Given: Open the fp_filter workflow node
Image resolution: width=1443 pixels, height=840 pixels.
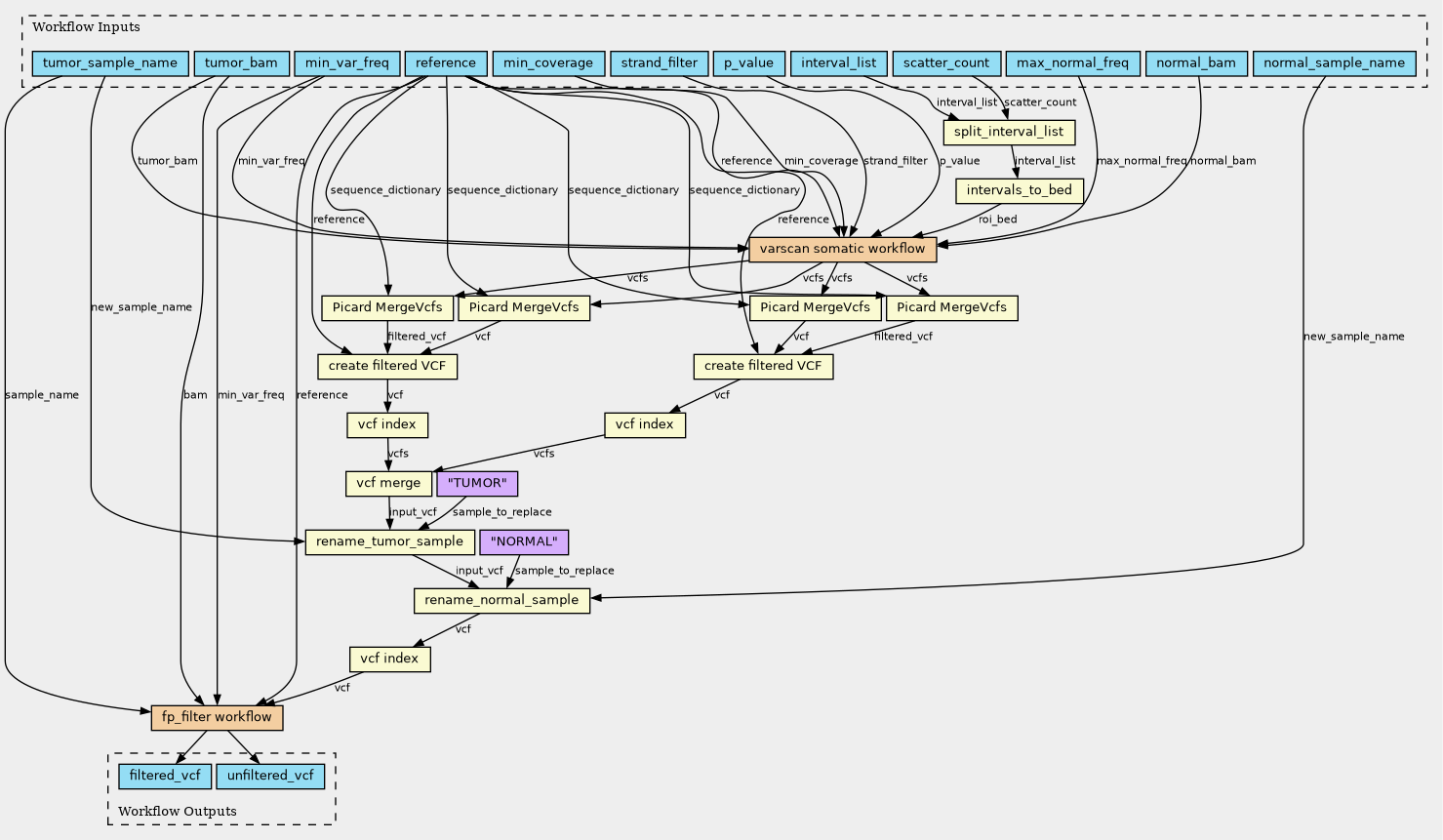Looking at the screenshot, I should (217, 717).
